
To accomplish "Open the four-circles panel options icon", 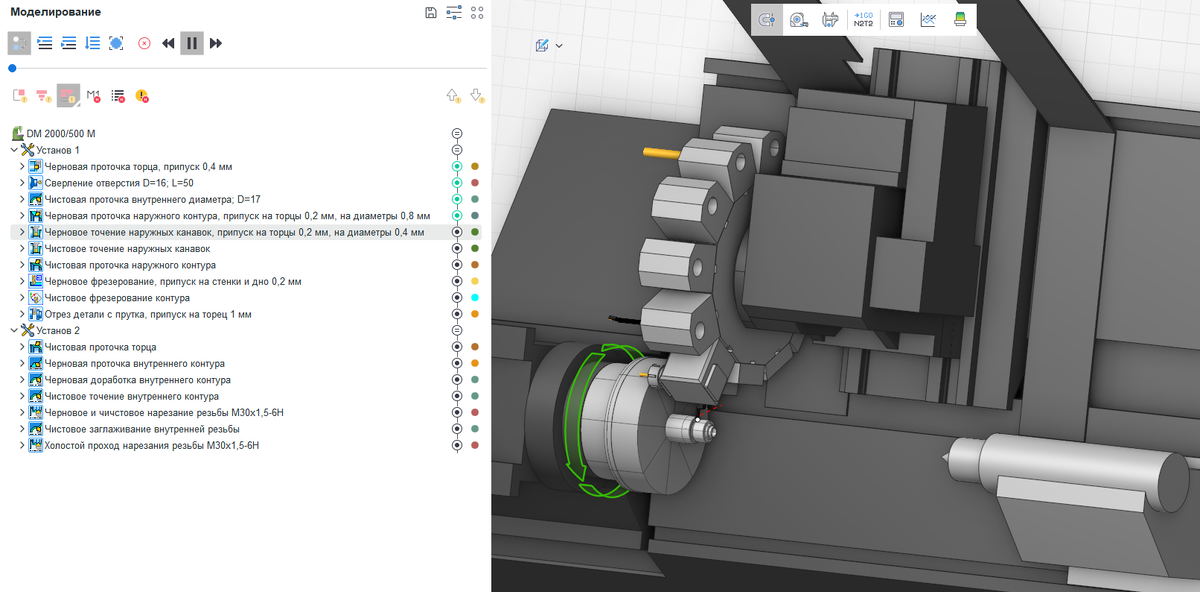I will 477,12.
